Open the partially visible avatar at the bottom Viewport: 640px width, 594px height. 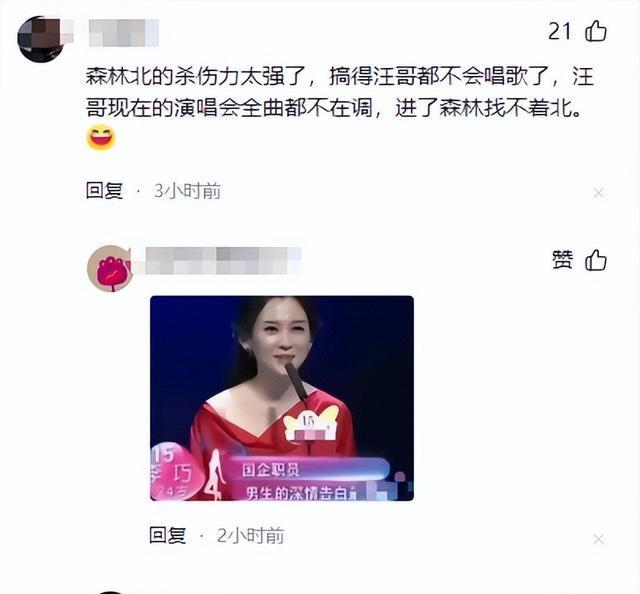(109, 592)
